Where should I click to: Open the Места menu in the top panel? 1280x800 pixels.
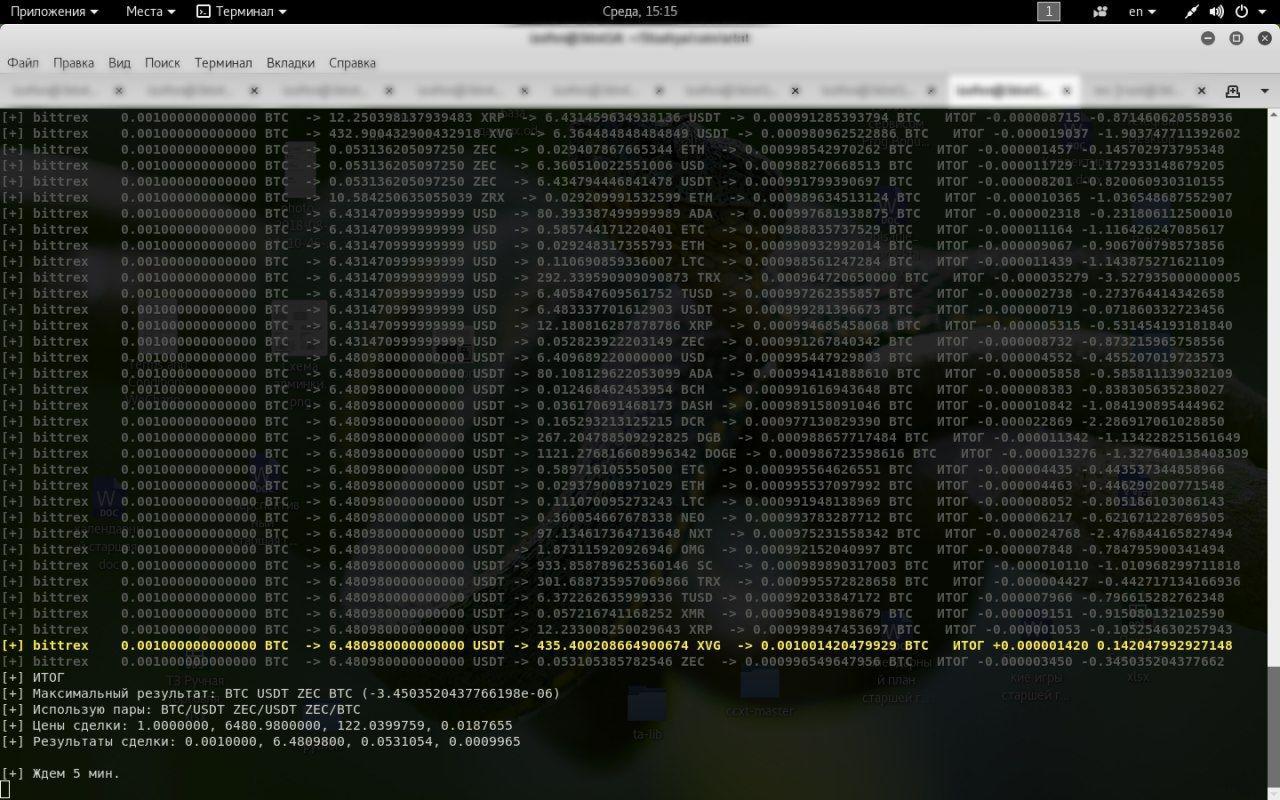click(x=150, y=11)
